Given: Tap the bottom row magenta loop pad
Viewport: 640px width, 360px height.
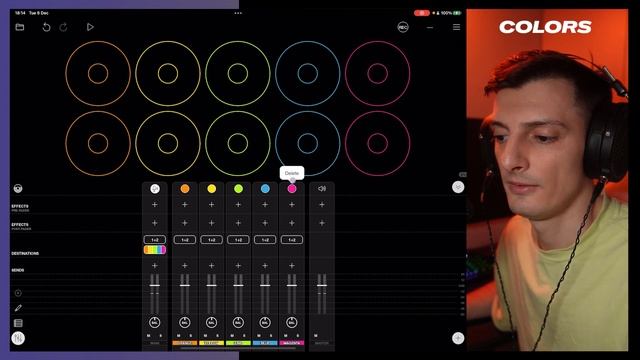Looking at the screenshot, I should (x=378, y=144).
